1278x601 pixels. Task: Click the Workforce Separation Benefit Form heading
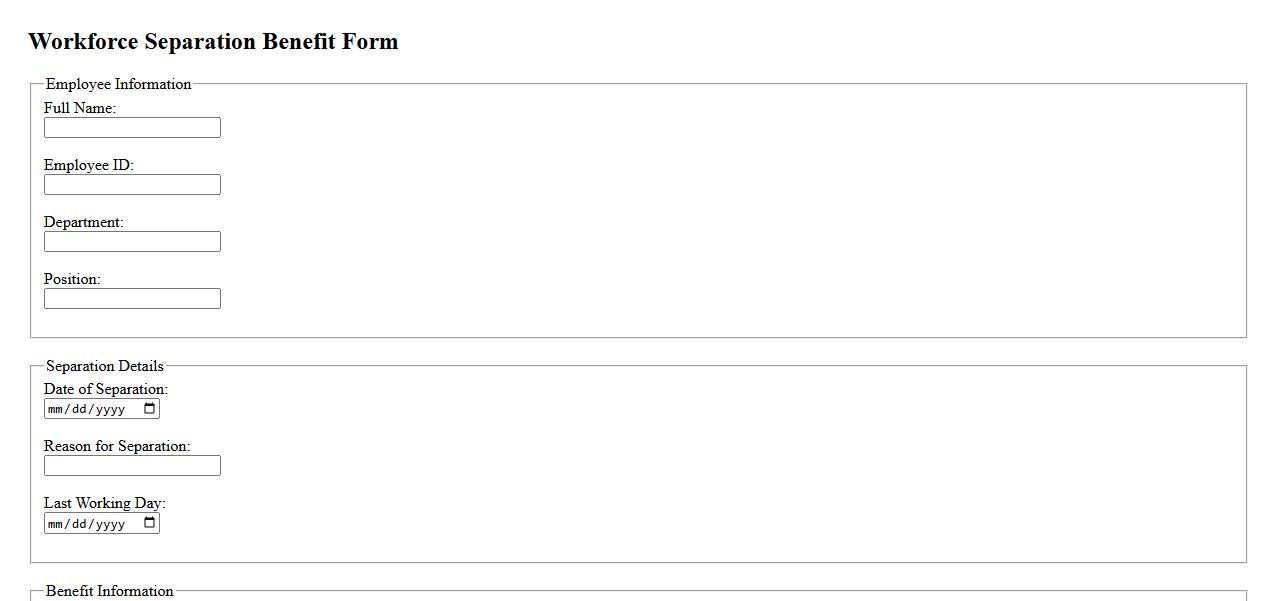(213, 42)
